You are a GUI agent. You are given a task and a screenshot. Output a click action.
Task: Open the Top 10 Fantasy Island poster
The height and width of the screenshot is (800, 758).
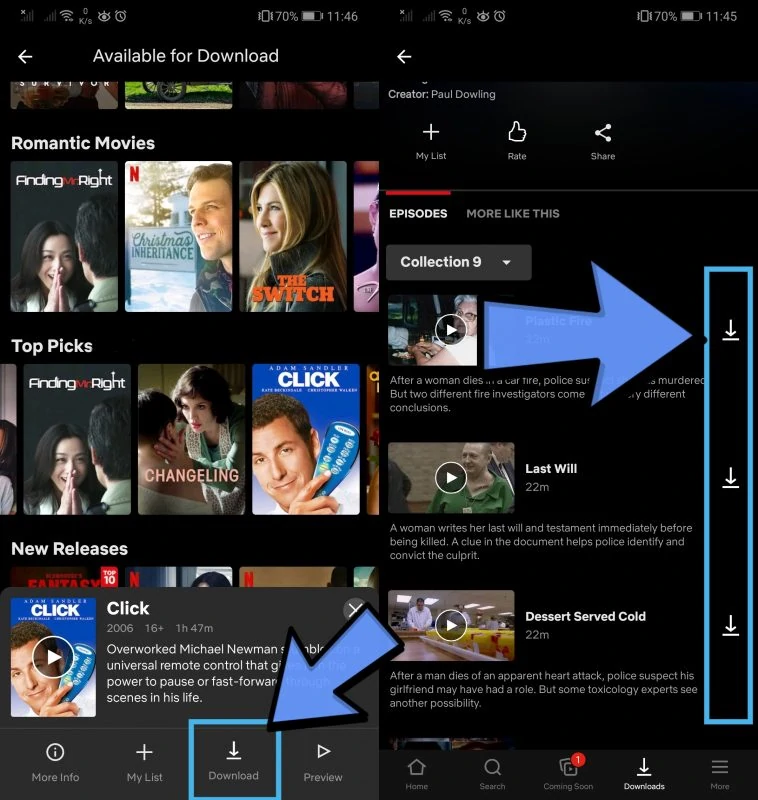click(64, 577)
